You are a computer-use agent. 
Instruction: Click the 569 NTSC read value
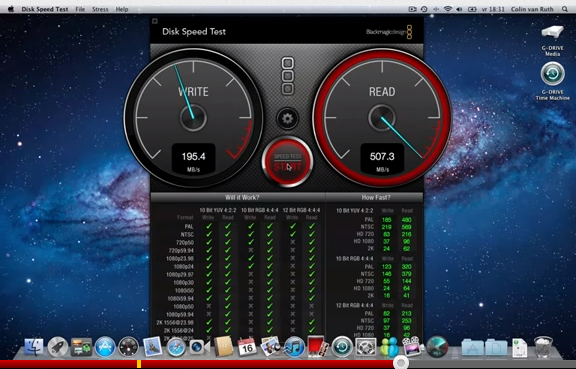pyautogui.click(x=406, y=227)
